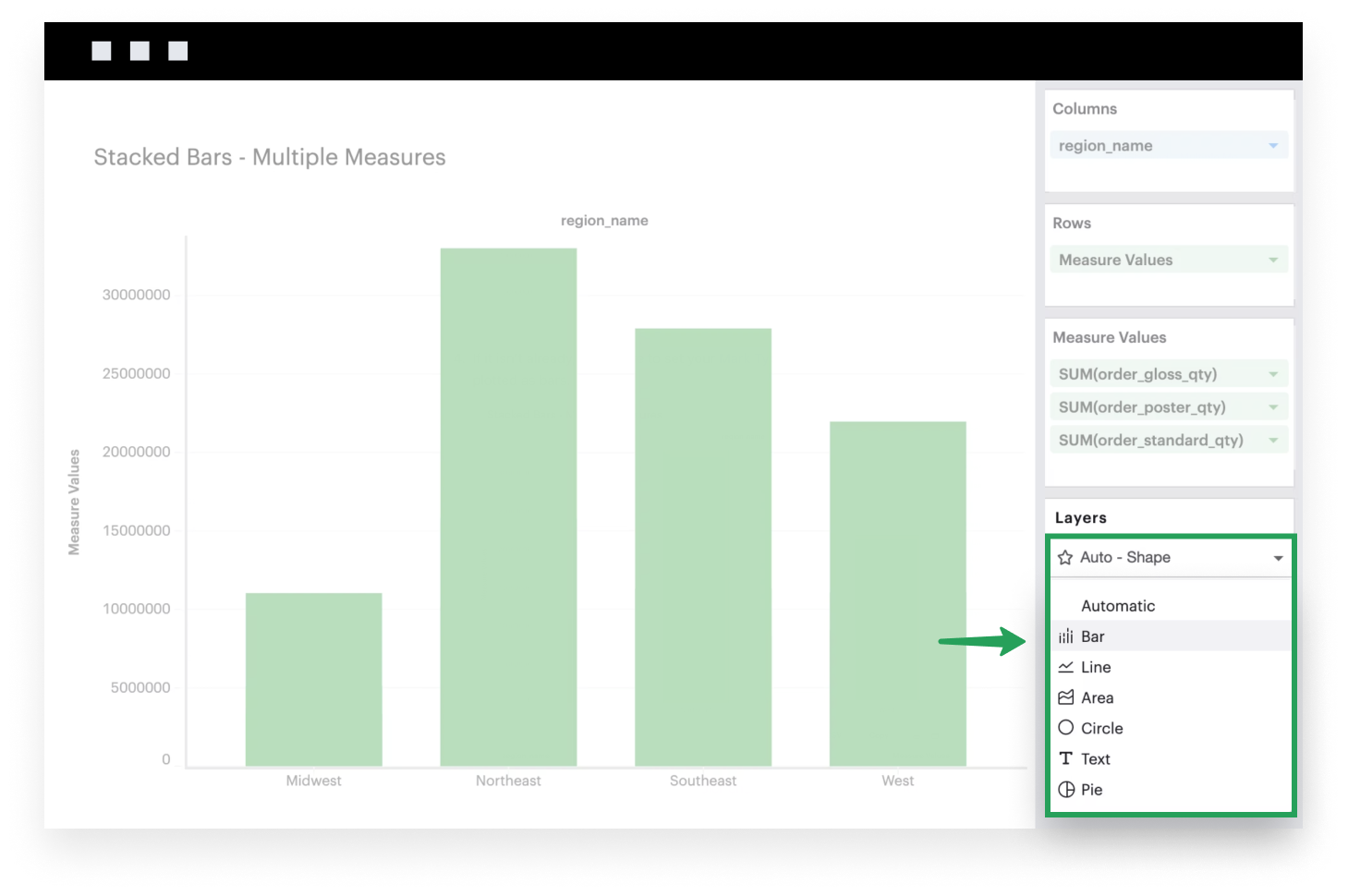
Task: Click the Circle shape icon
Action: coord(1066,728)
